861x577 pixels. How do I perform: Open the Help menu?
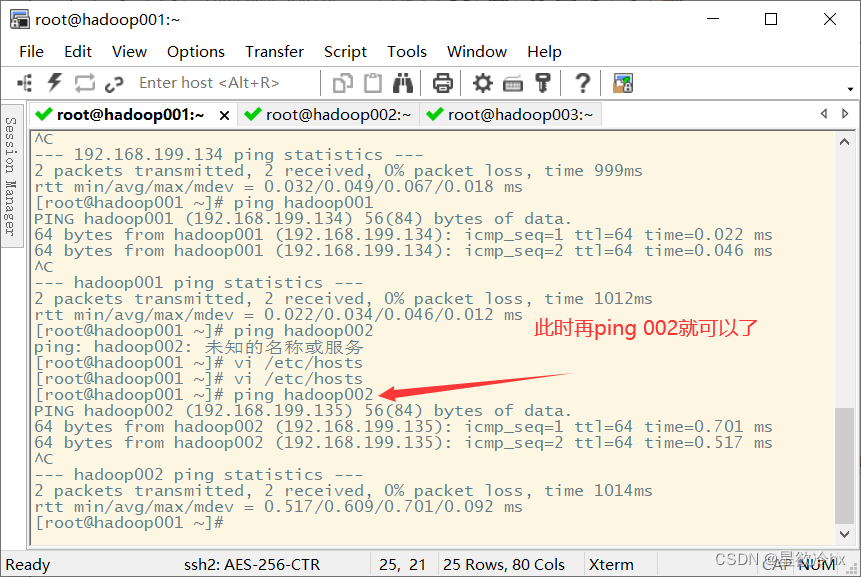(544, 52)
